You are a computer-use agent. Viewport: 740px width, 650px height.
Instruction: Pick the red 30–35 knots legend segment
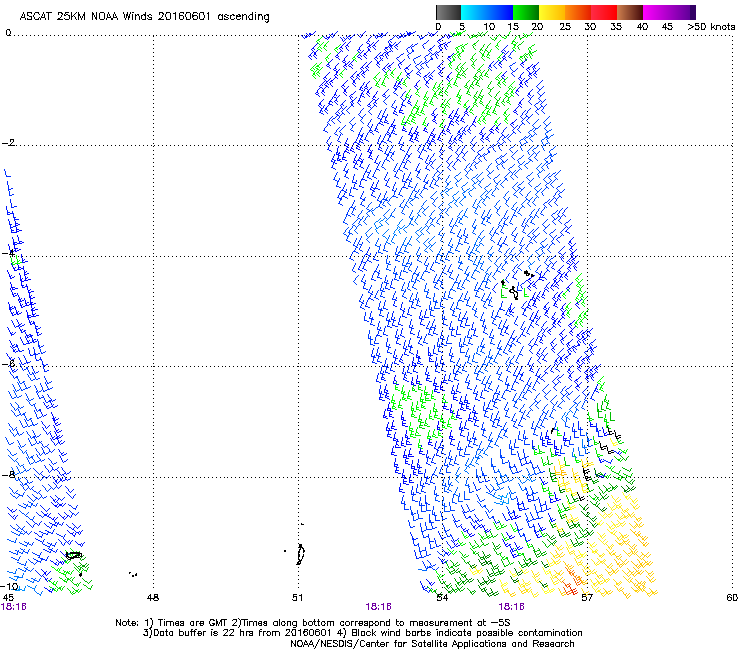point(604,12)
